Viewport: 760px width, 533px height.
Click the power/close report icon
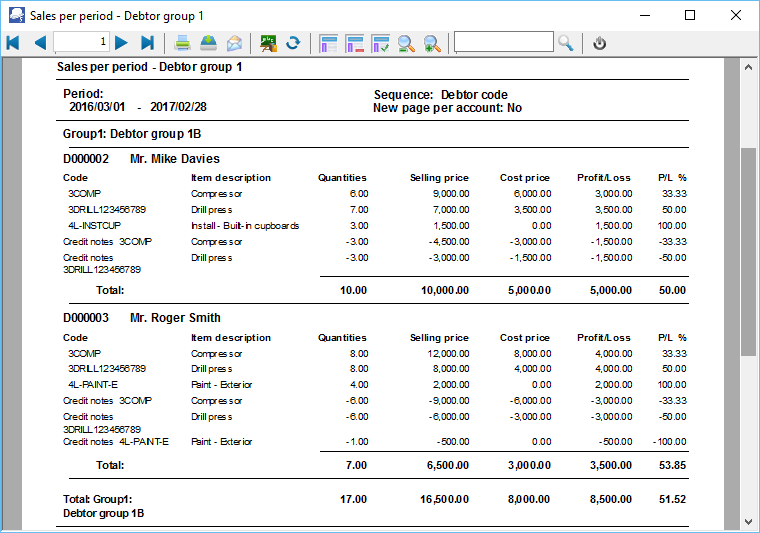pyautogui.click(x=600, y=43)
